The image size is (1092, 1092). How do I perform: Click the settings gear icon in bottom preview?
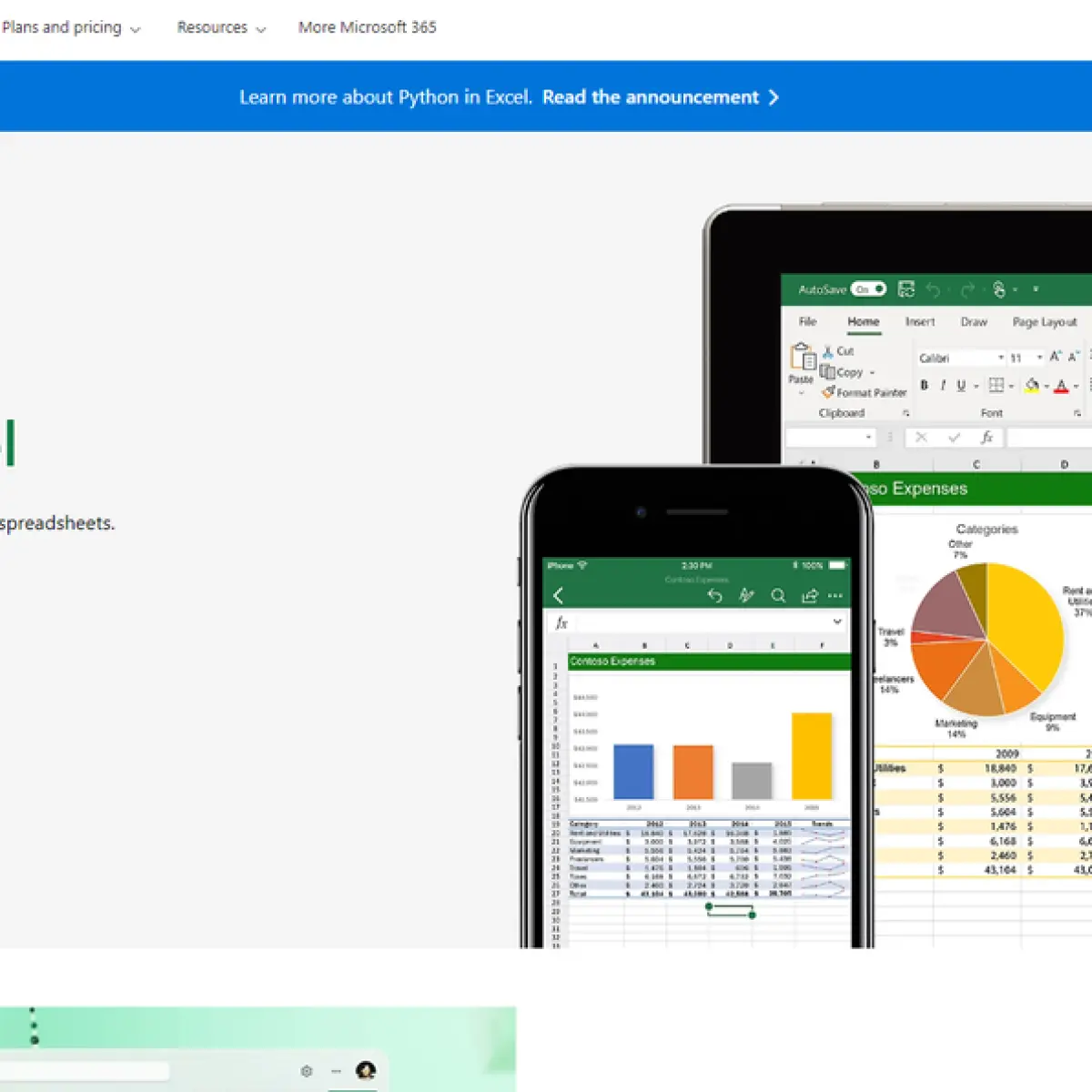click(x=307, y=1071)
